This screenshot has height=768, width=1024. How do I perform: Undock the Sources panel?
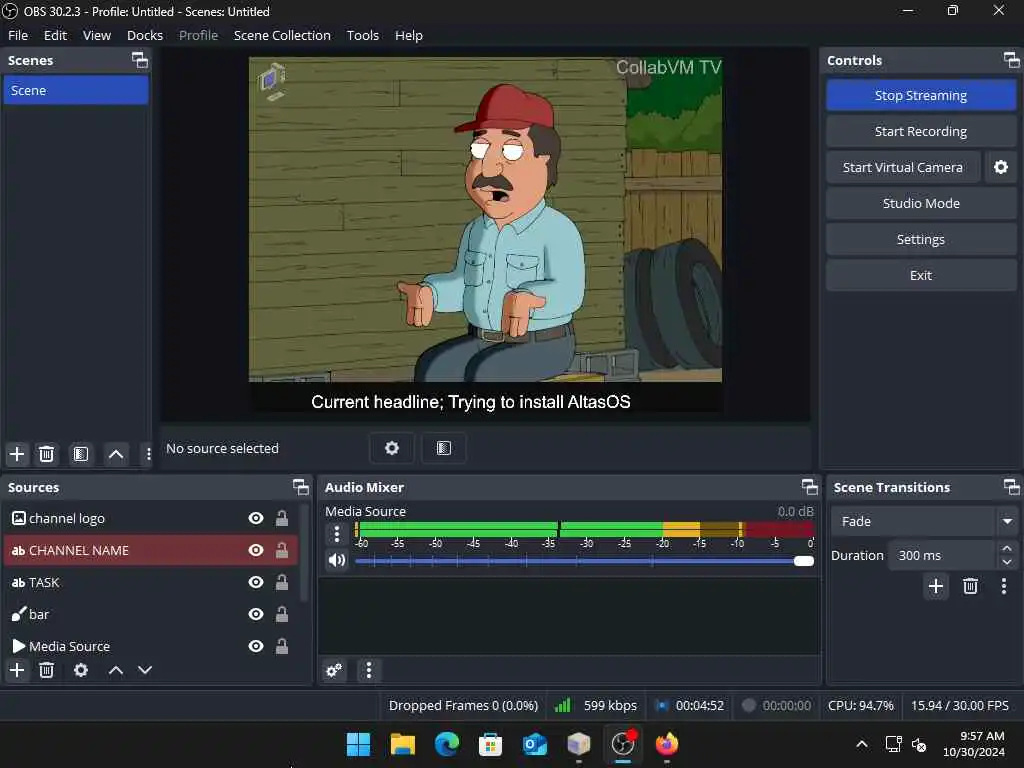pos(300,487)
